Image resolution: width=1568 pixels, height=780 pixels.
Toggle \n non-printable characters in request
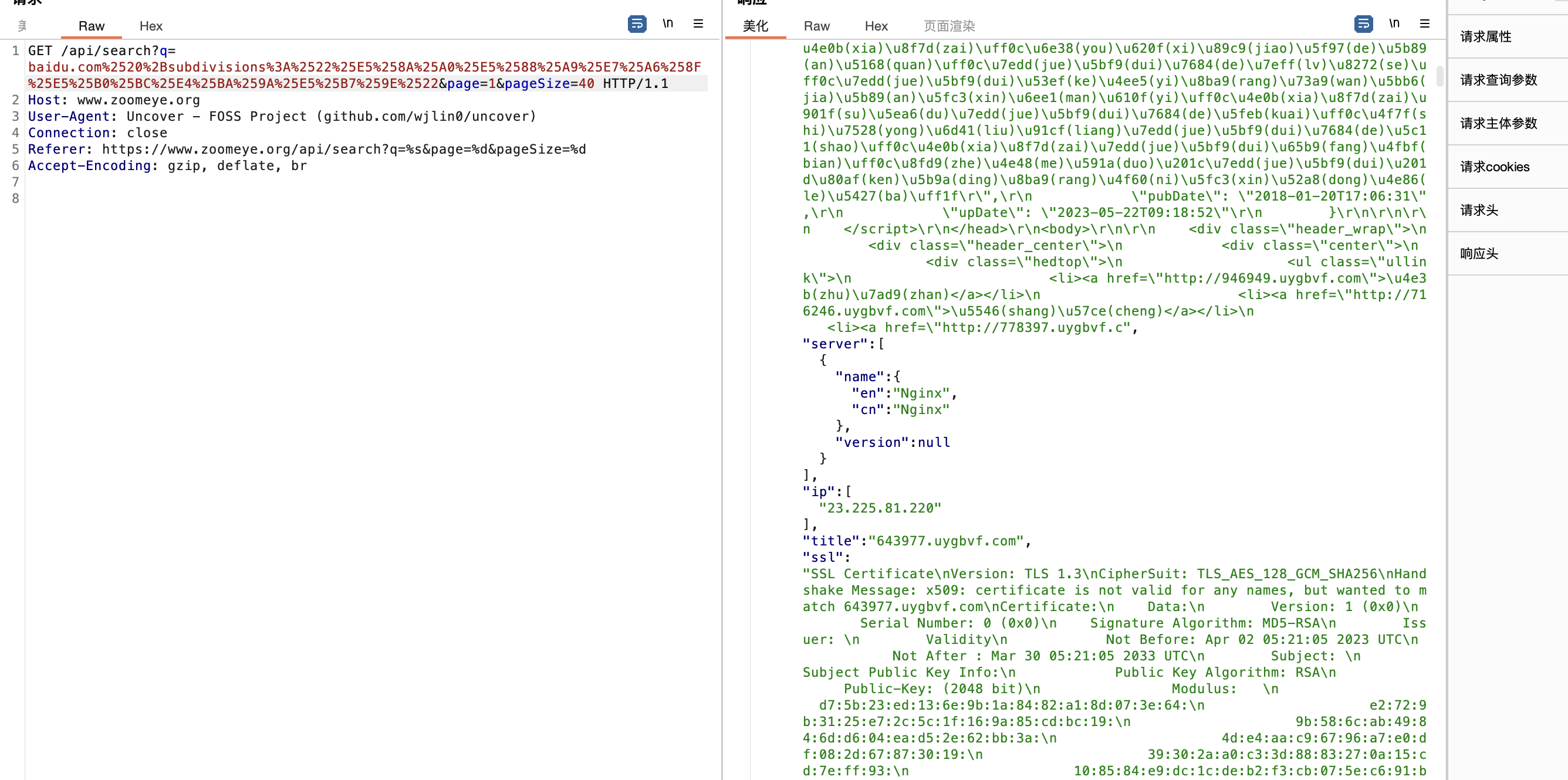[668, 23]
